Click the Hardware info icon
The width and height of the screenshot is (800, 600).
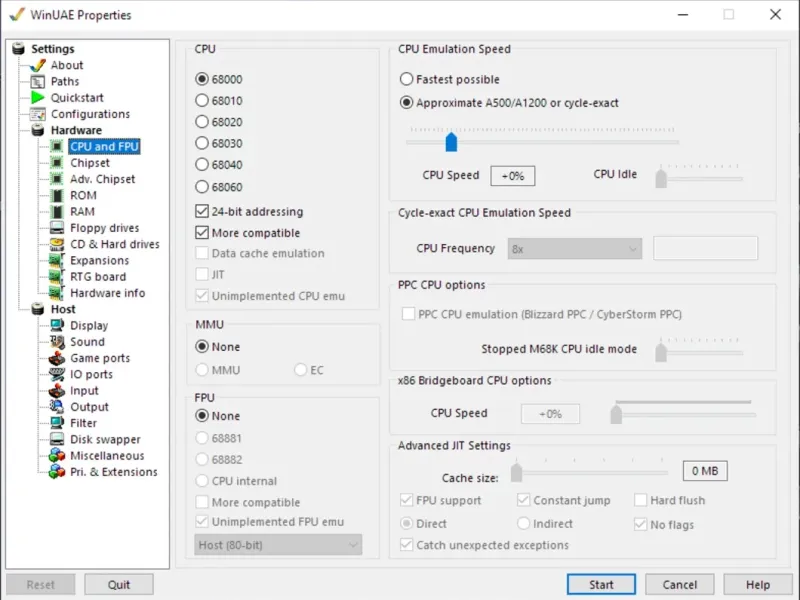(57, 293)
